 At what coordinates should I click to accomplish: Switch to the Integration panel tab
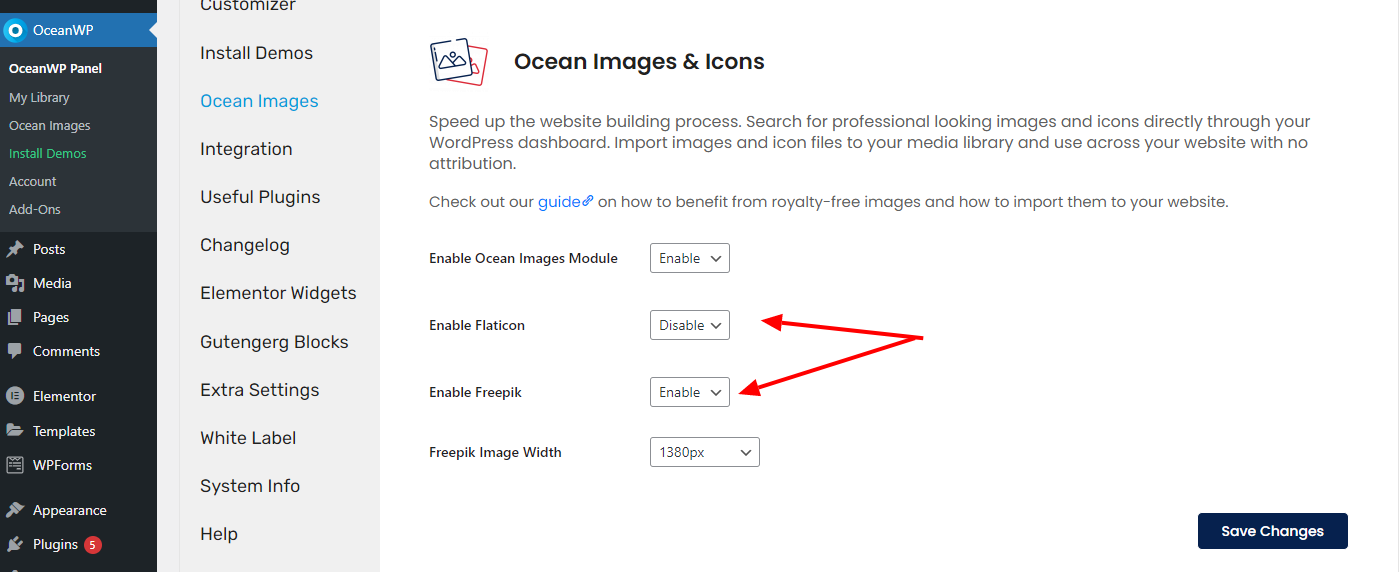coord(246,149)
